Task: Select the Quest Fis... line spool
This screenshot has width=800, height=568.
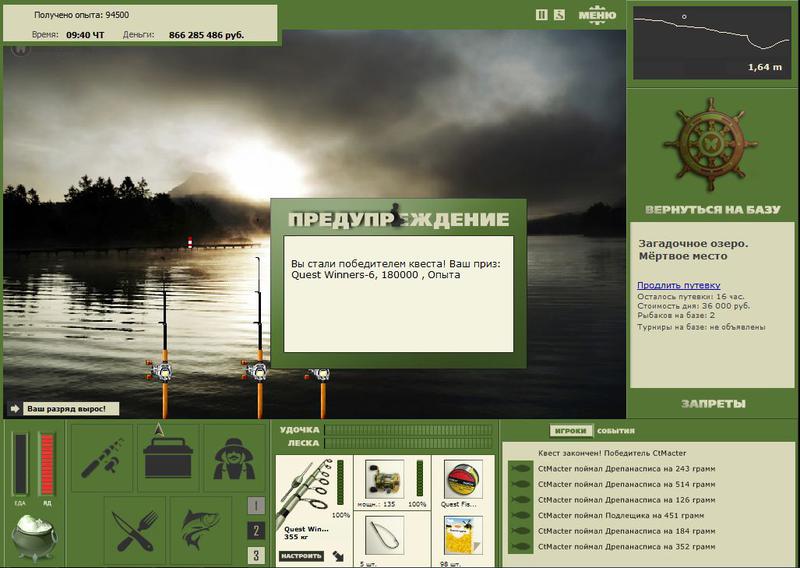Action: (x=463, y=479)
